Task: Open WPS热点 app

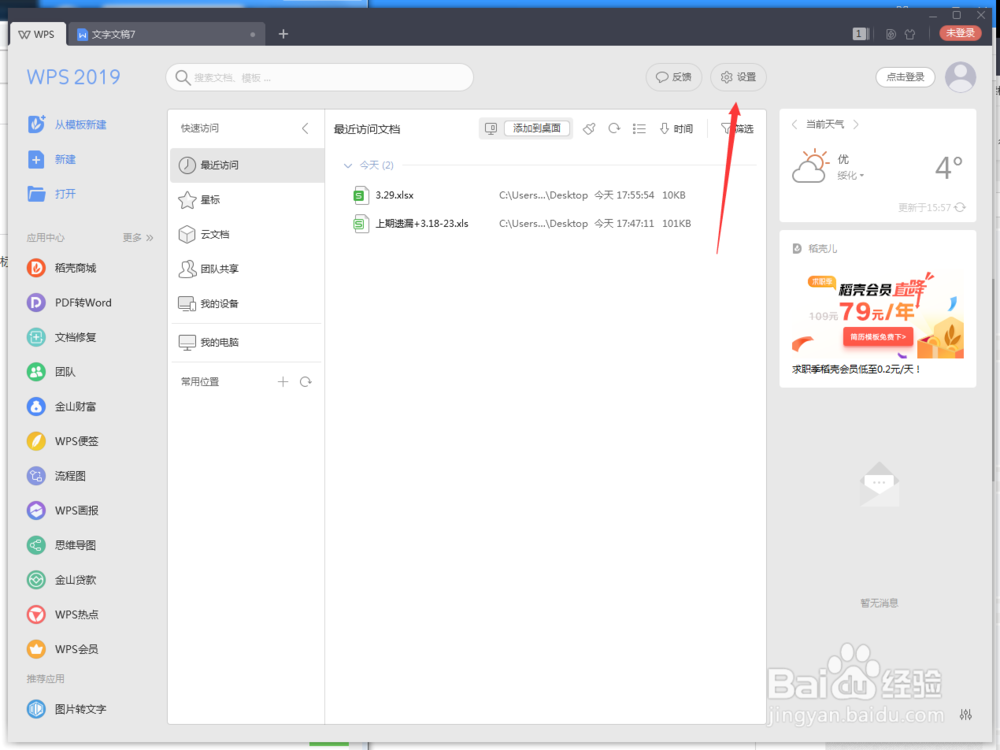Action: [x=62, y=615]
